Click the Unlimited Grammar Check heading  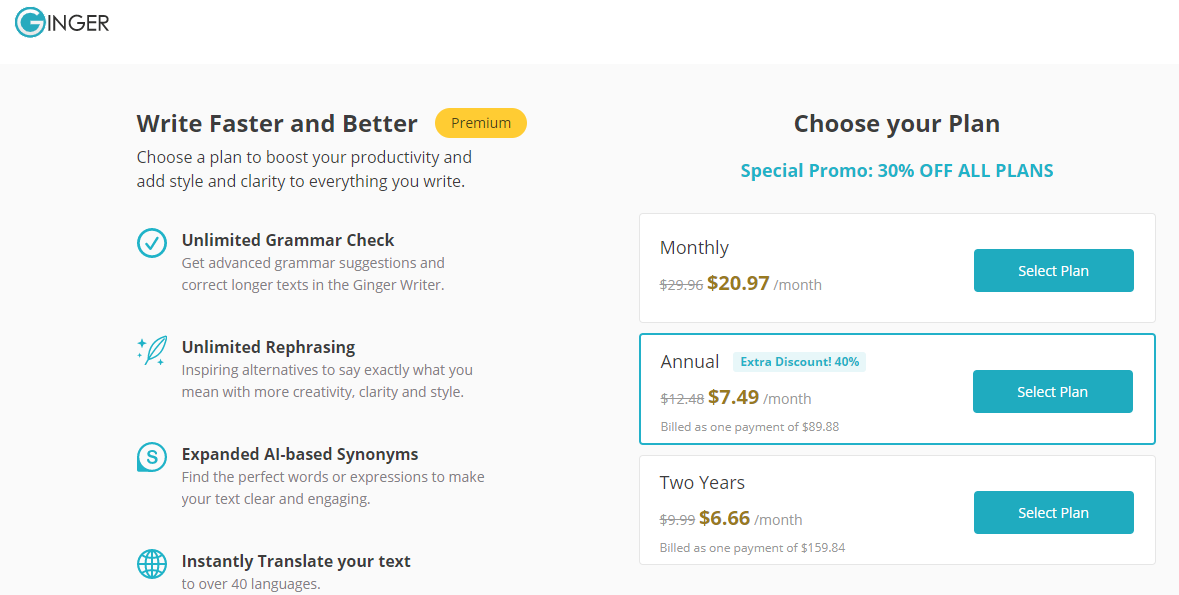[x=288, y=240]
